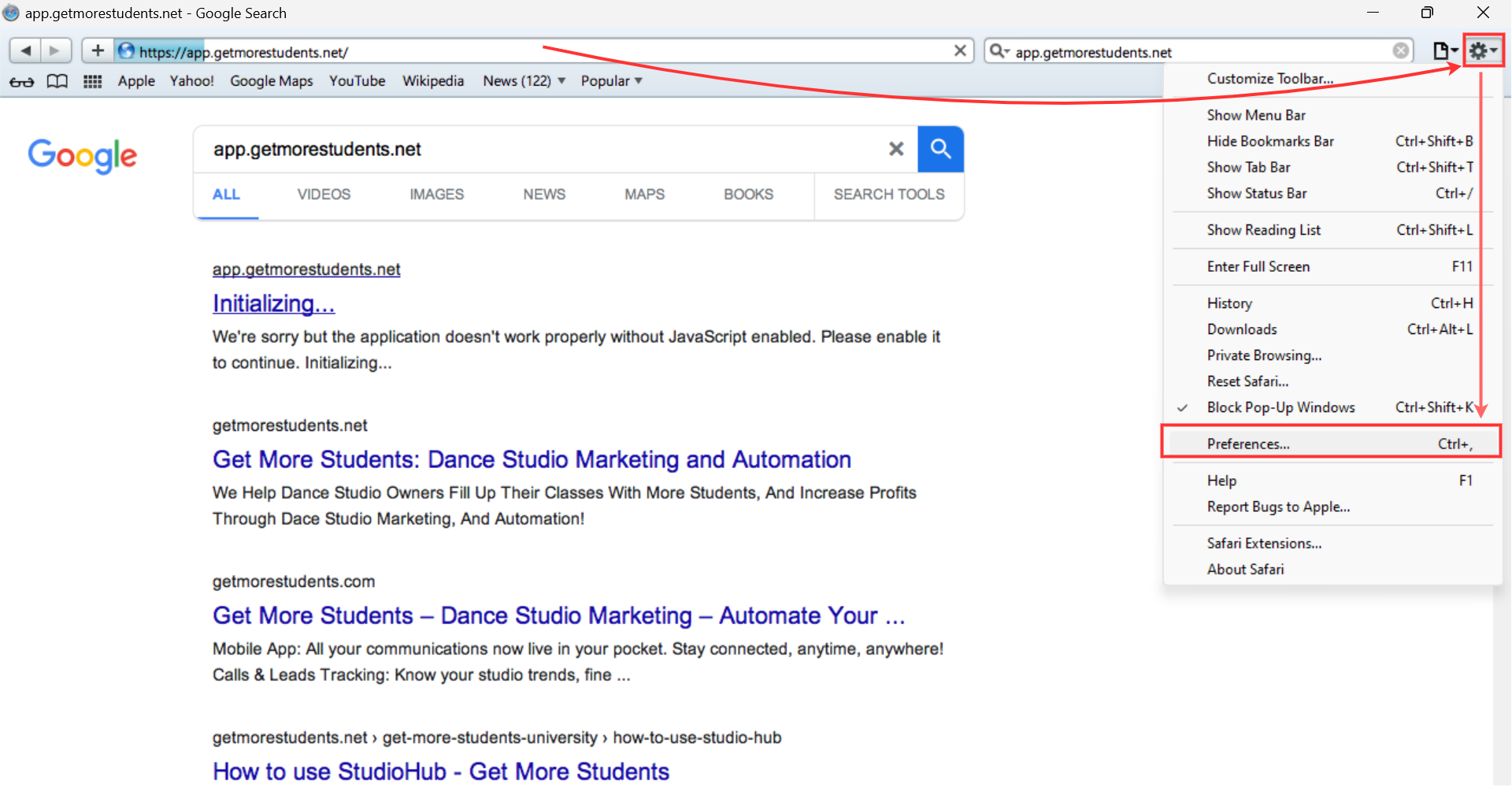Expand the Popular bookmarks folder
Screen dimensions: 1512x787
(x=611, y=81)
